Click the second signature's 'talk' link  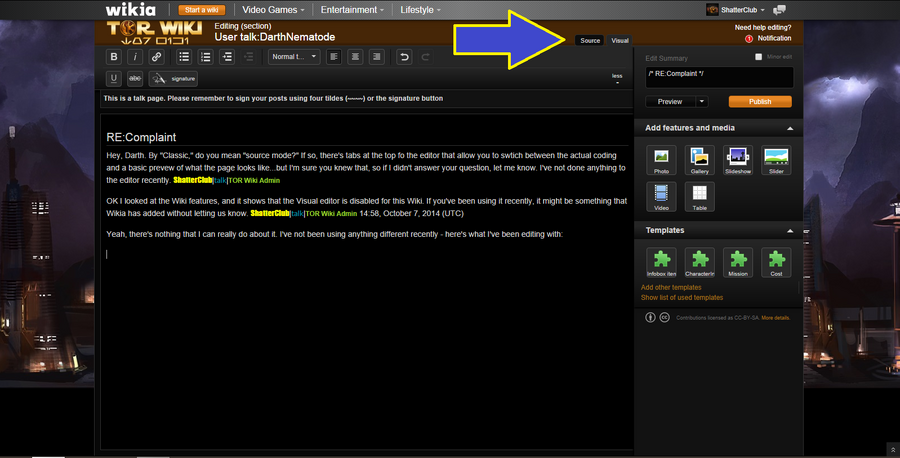coord(297,214)
